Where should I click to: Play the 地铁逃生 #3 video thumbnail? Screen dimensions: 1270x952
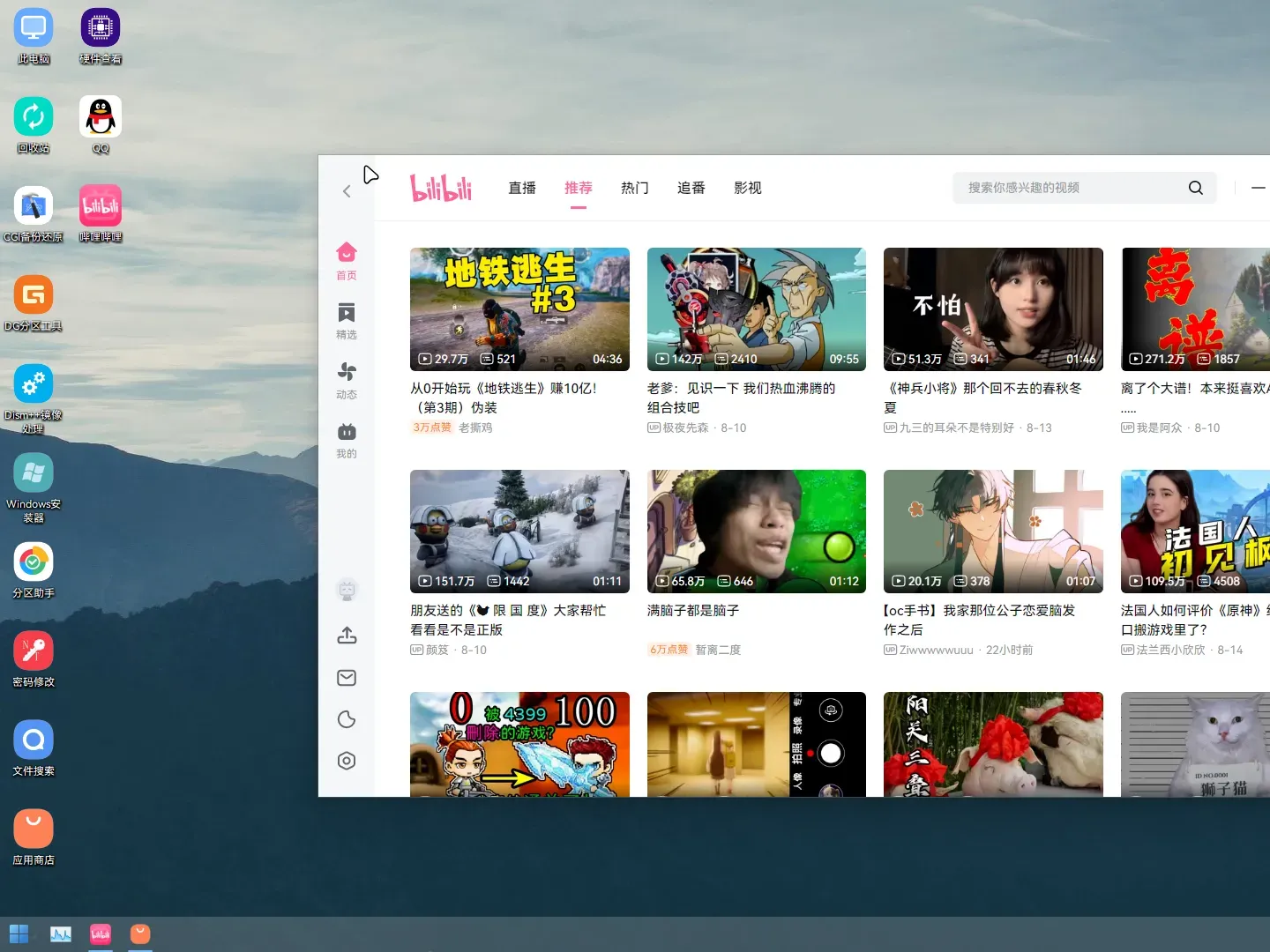(519, 309)
